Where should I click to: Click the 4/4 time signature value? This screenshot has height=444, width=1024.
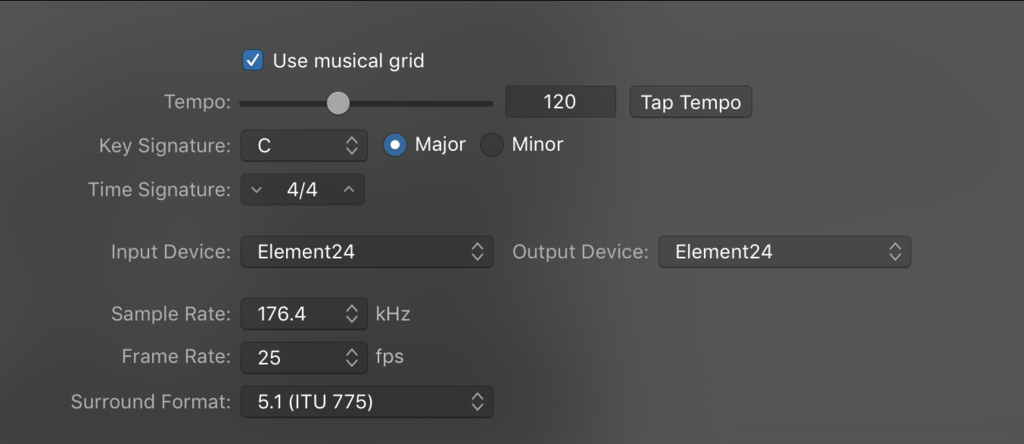click(302, 189)
